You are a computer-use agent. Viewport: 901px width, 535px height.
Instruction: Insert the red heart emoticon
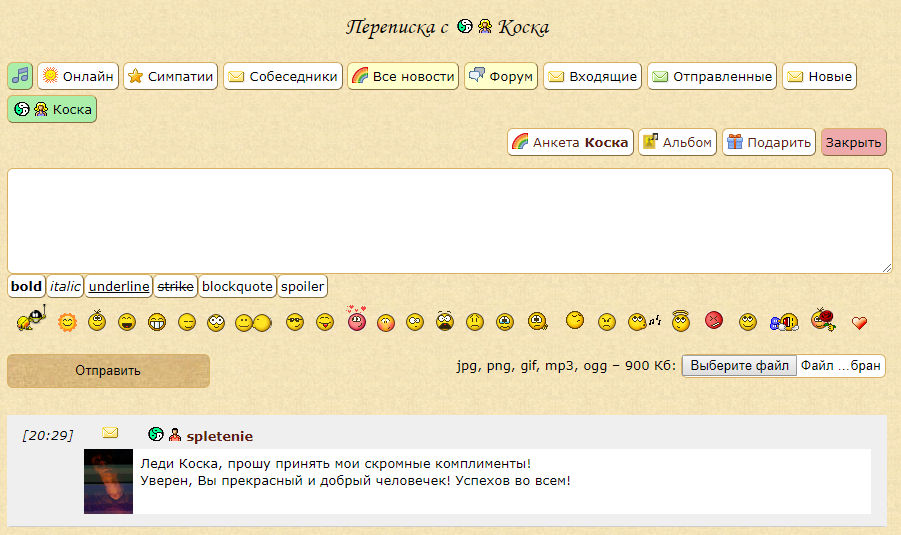click(x=859, y=322)
